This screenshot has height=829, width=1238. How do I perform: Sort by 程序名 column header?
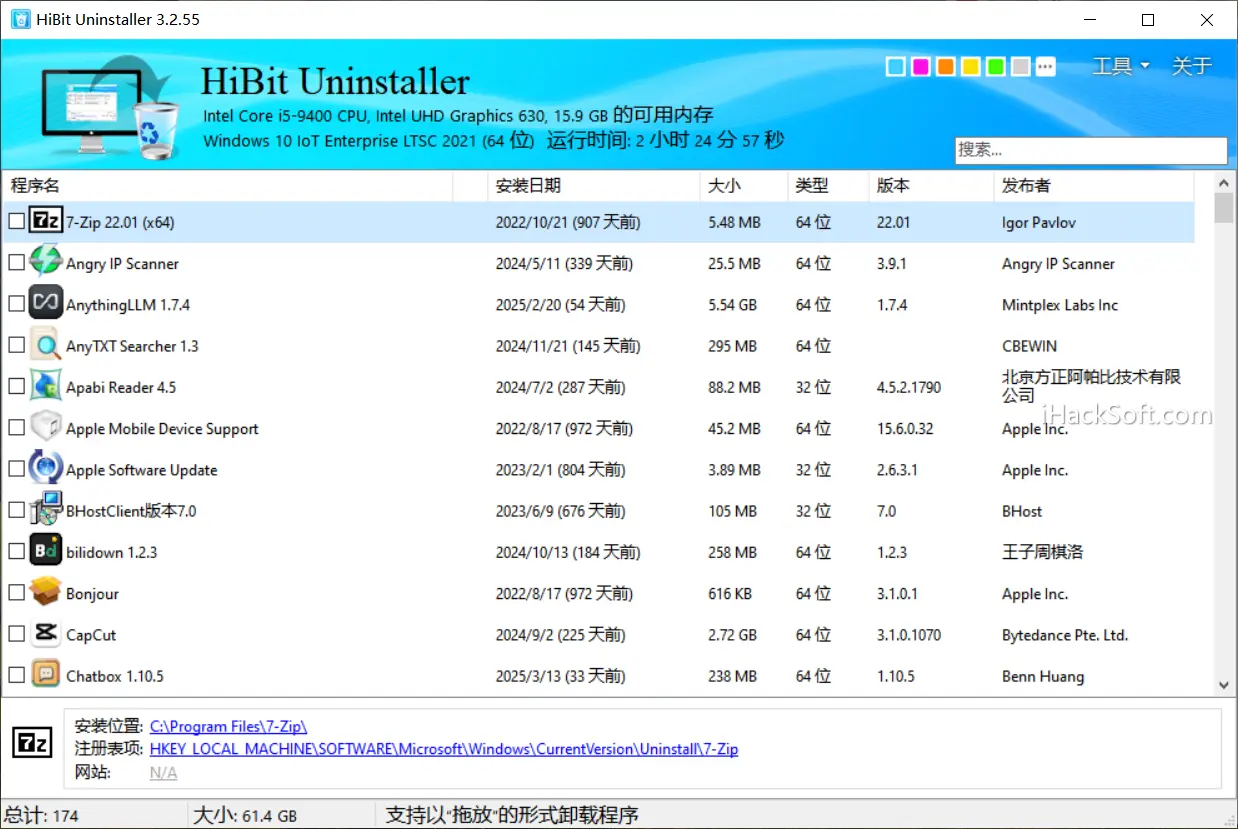pyautogui.click(x=229, y=185)
